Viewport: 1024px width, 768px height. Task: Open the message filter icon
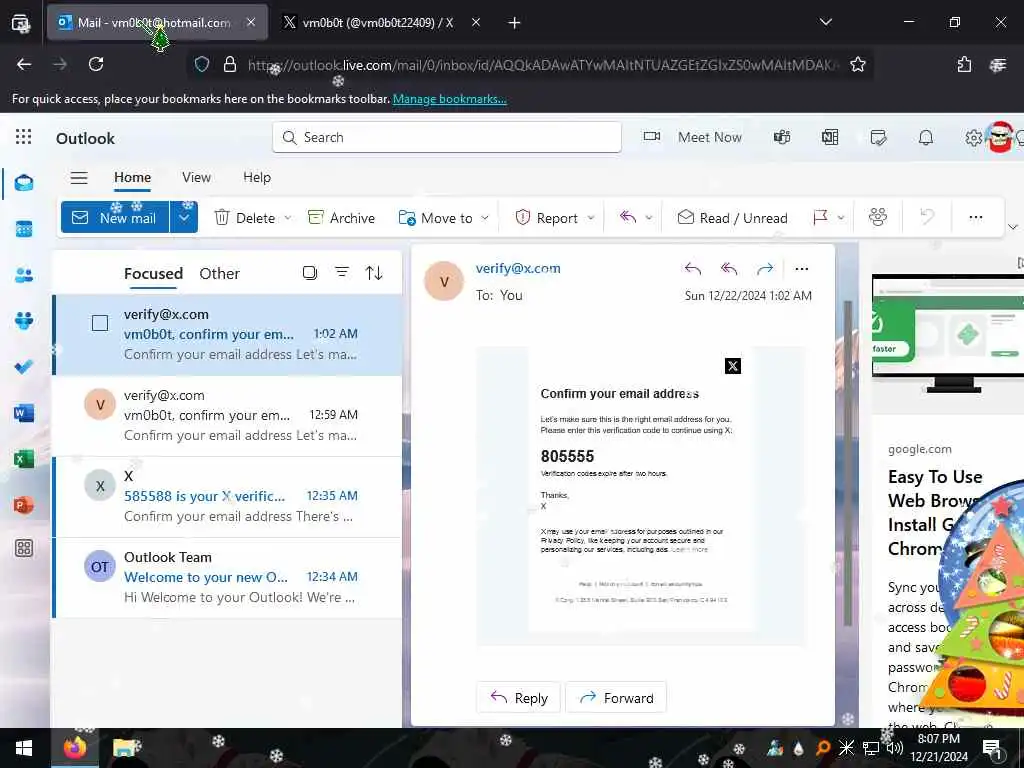(342, 272)
